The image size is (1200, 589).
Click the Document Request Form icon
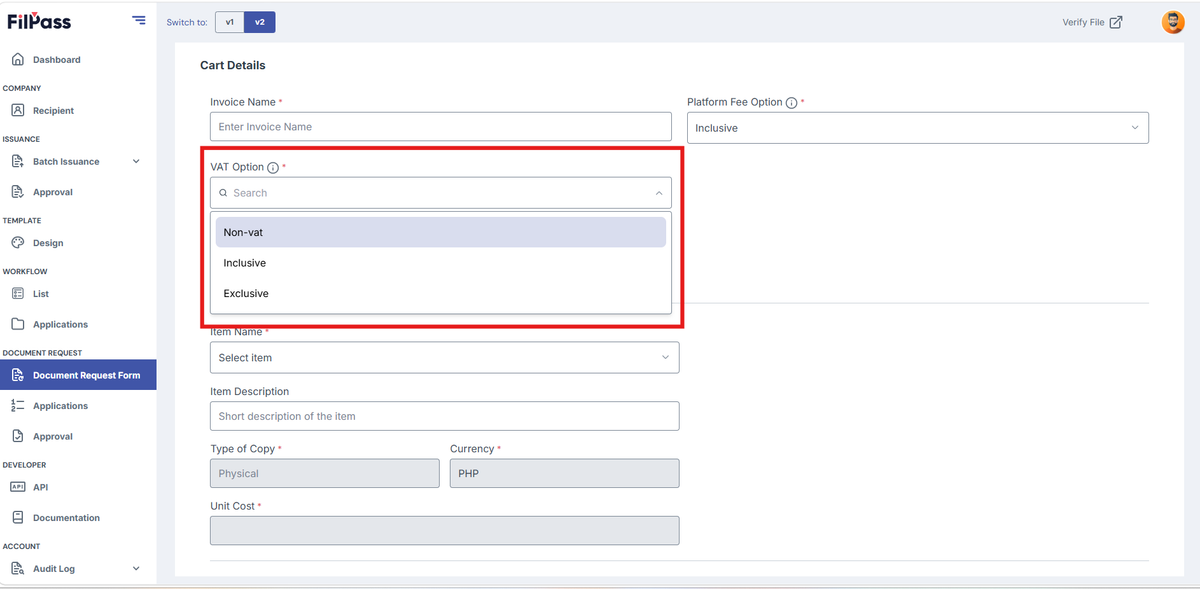click(x=17, y=375)
